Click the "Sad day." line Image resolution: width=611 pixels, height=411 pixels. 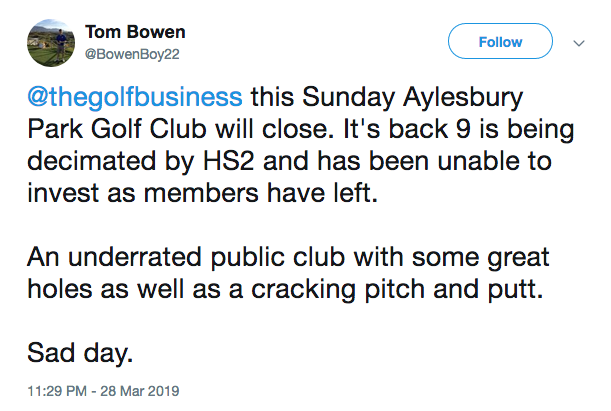coord(72,352)
